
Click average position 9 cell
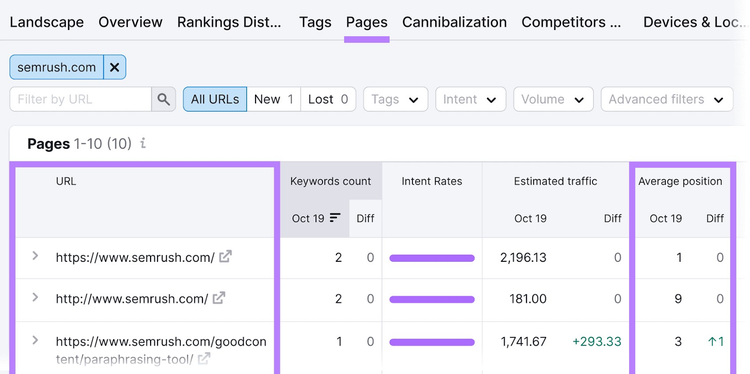point(678,299)
